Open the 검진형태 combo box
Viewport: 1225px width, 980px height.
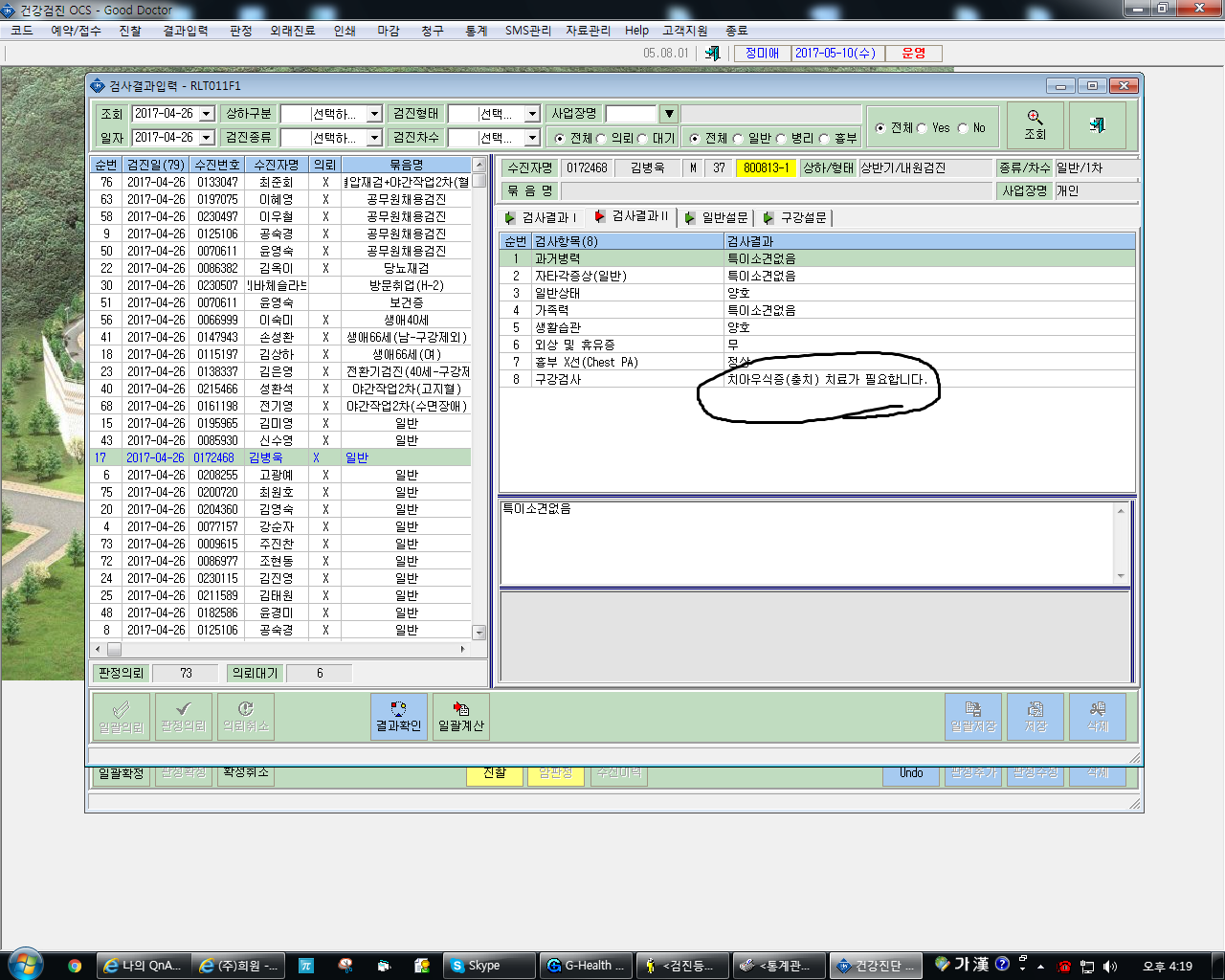(532, 114)
